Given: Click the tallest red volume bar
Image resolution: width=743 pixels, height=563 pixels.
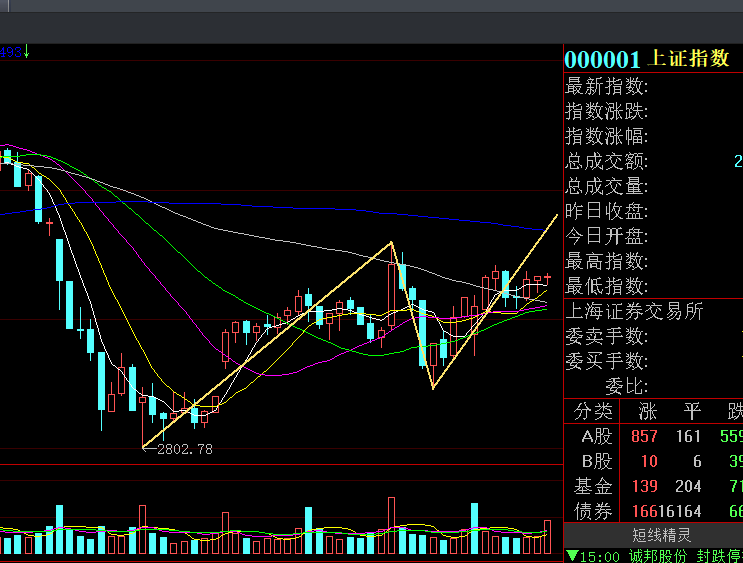Looking at the screenshot, I should [x=391, y=526].
